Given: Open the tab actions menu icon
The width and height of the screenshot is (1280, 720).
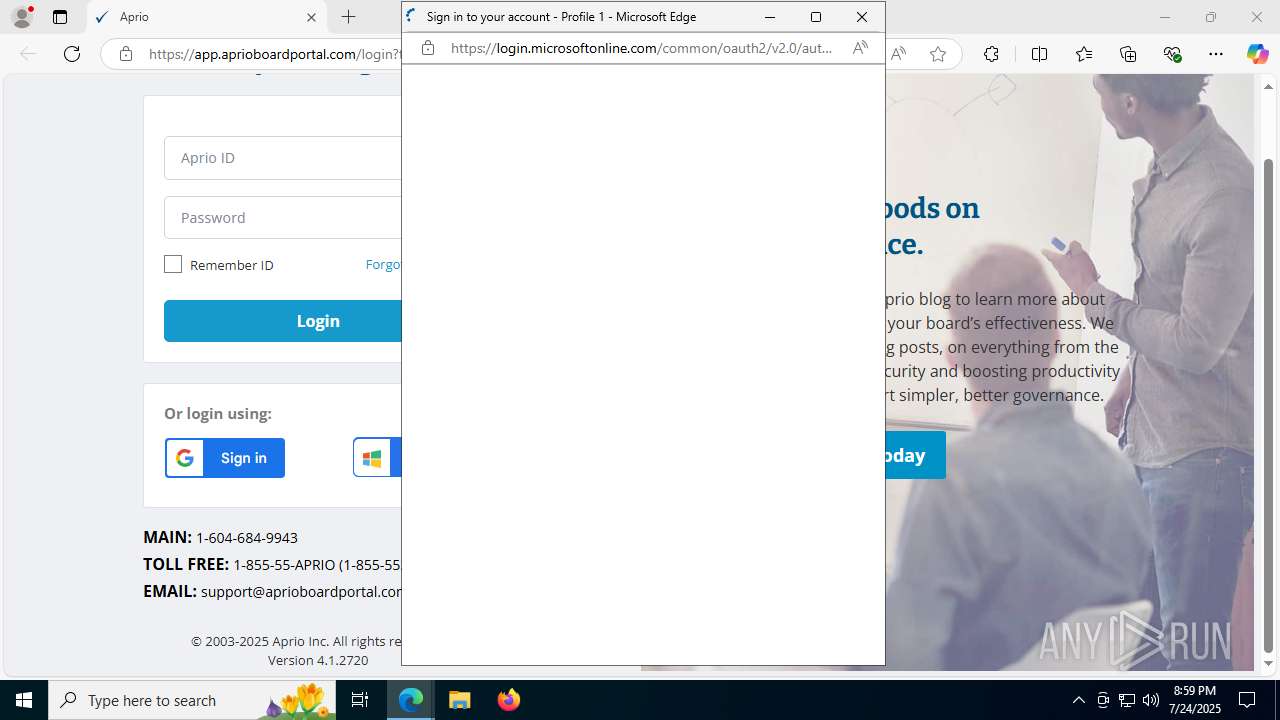Looking at the screenshot, I should coord(60,17).
